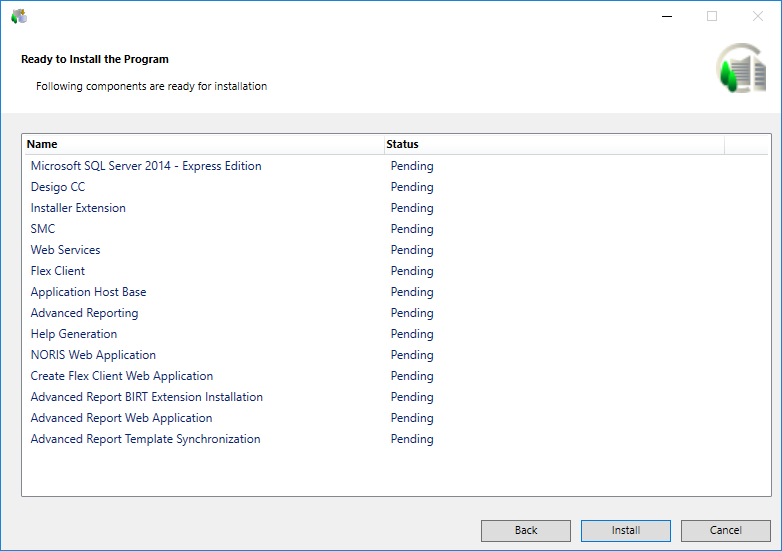Cancel the installation wizard
This screenshot has width=782, height=551.
pyautogui.click(x=725, y=530)
